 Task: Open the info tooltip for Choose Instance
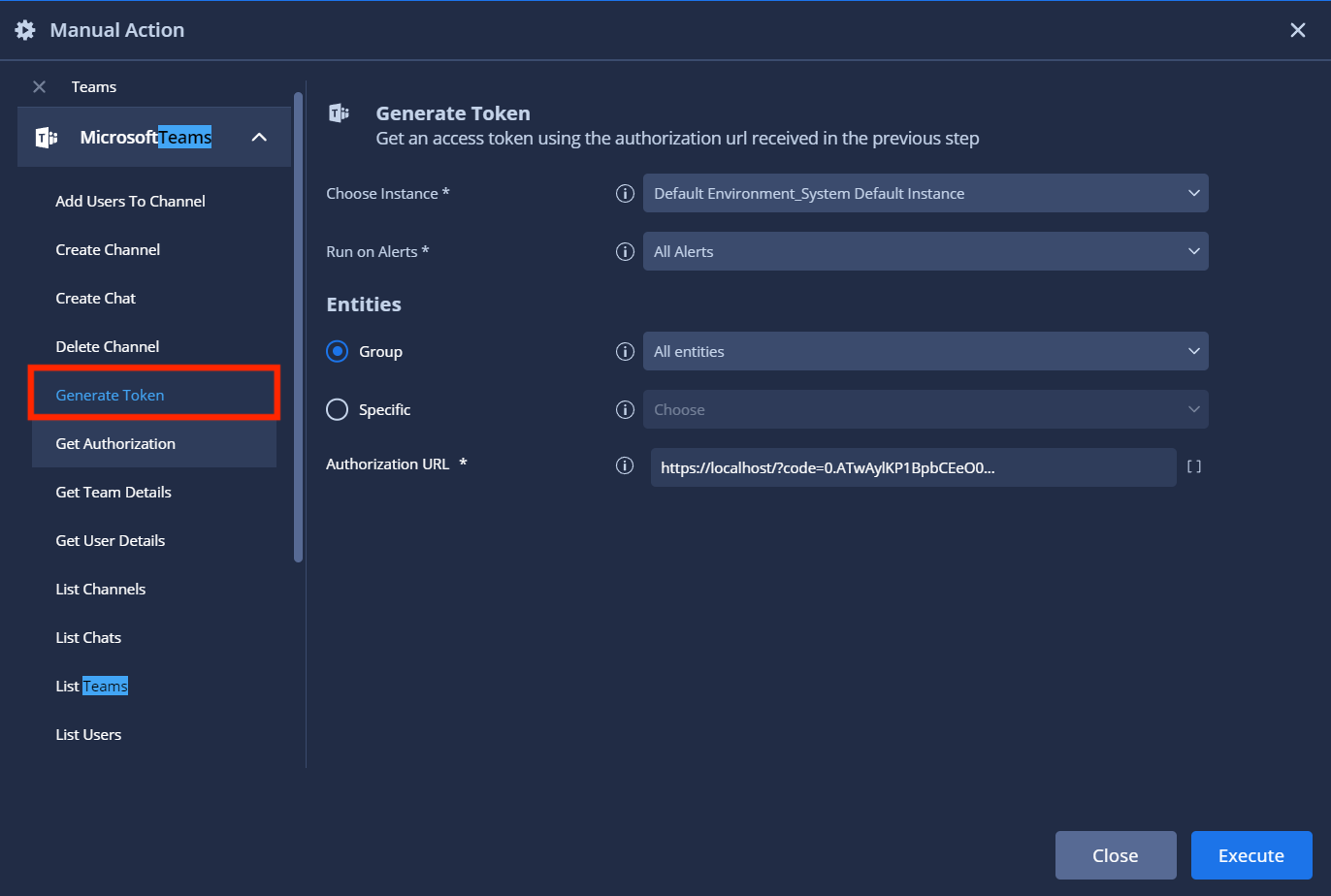pos(625,193)
